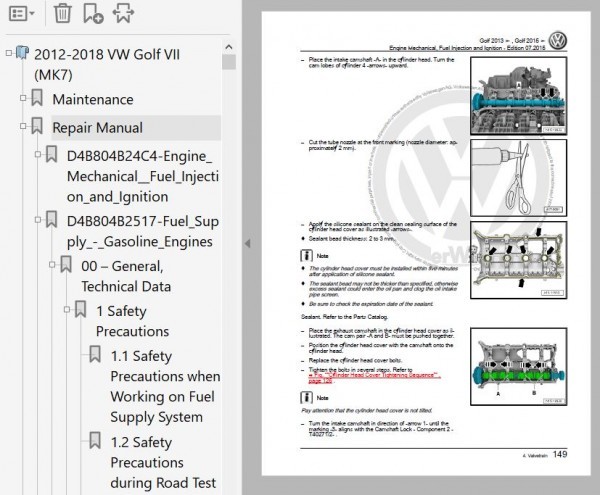This screenshot has height=495, width=600.
Task: Follow the Cylinder Head Cover Tightening Sequence link
Action: pos(374,378)
